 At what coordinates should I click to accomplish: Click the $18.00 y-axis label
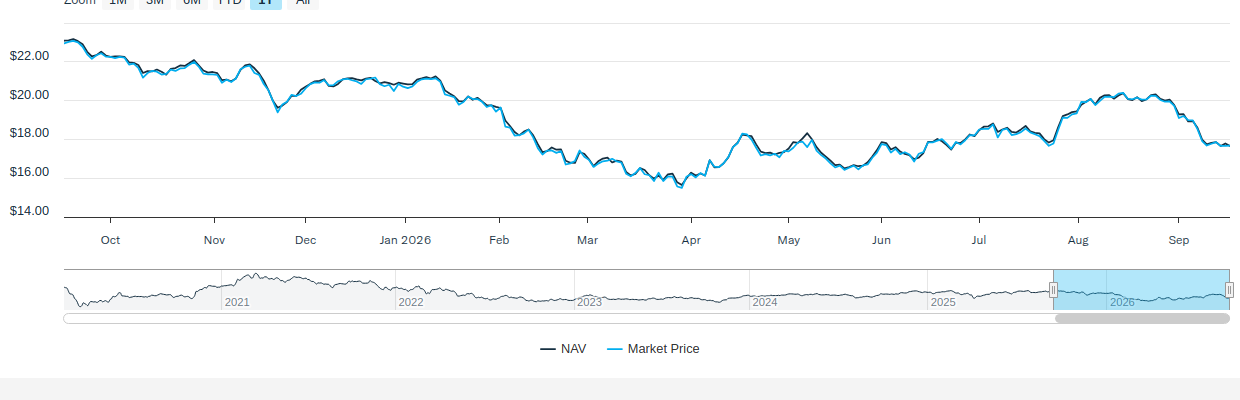point(29,134)
